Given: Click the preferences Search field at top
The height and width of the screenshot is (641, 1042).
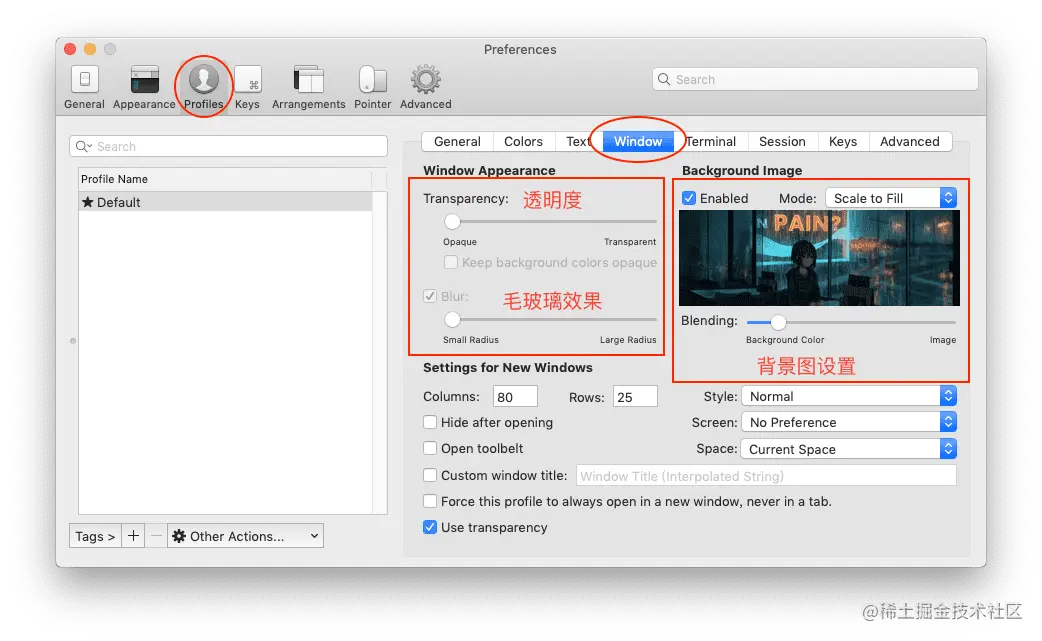Looking at the screenshot, I should (815, 79).
